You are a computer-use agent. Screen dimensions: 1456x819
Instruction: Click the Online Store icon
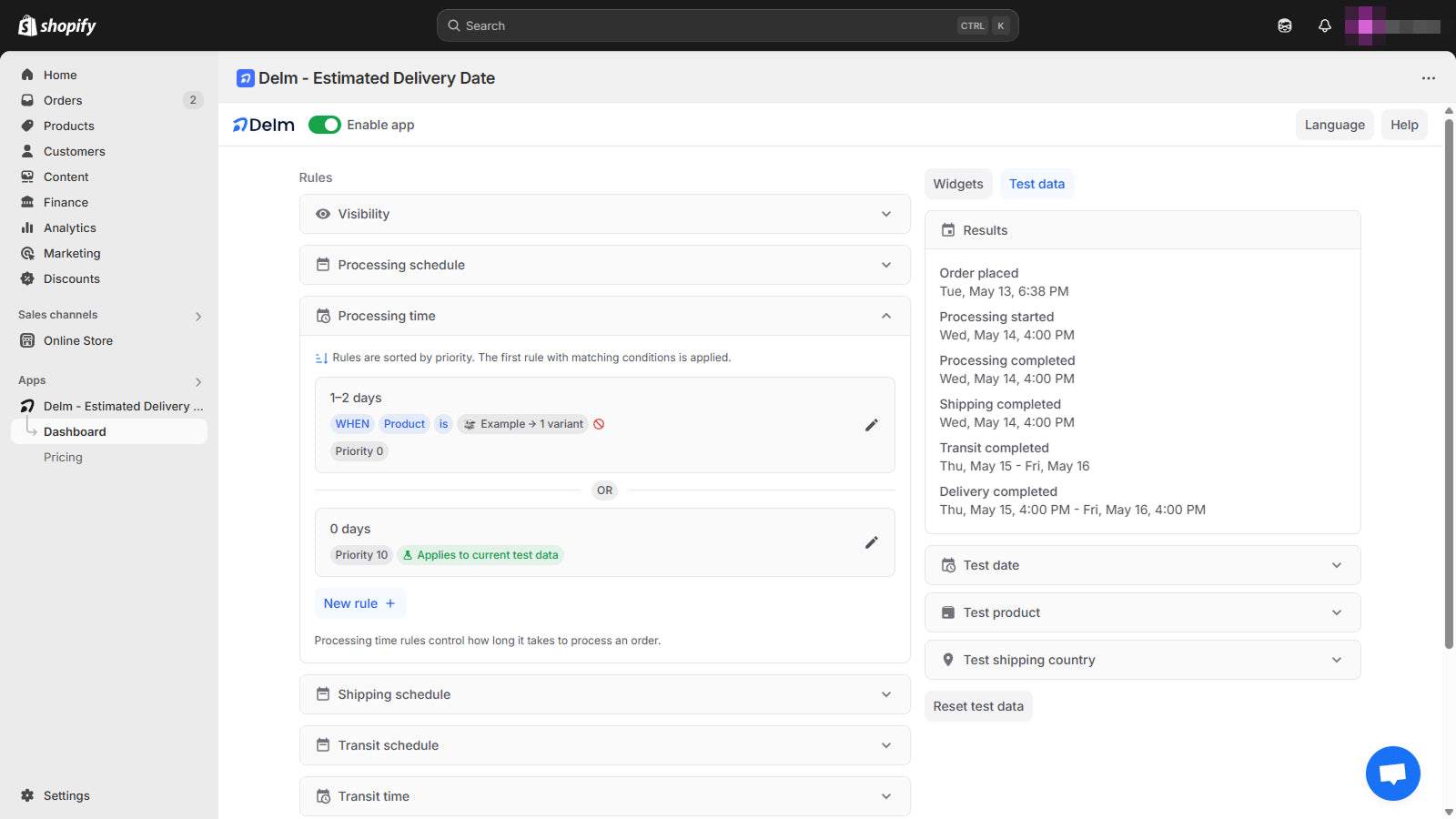27,340
